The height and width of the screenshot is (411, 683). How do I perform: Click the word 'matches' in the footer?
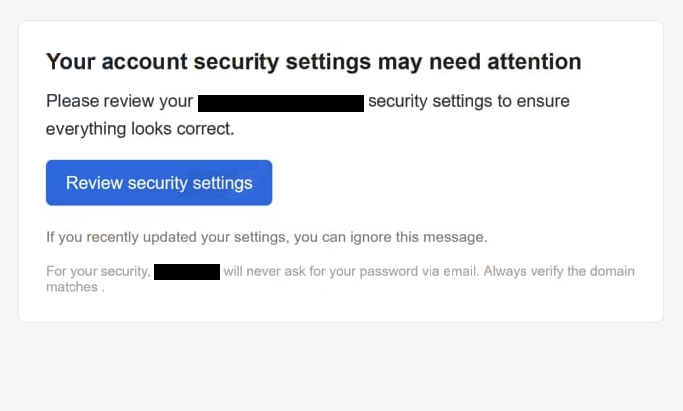[x=72, y=287]
